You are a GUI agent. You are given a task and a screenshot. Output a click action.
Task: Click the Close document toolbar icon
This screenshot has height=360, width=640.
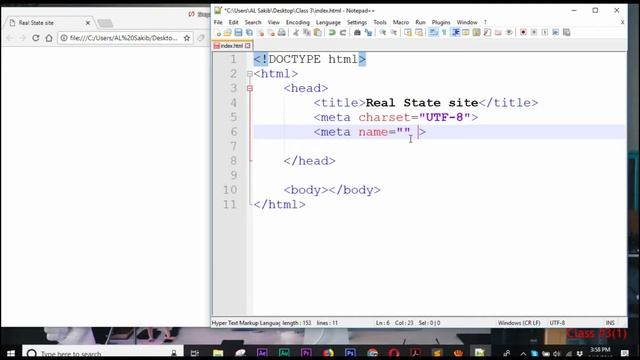260,33
